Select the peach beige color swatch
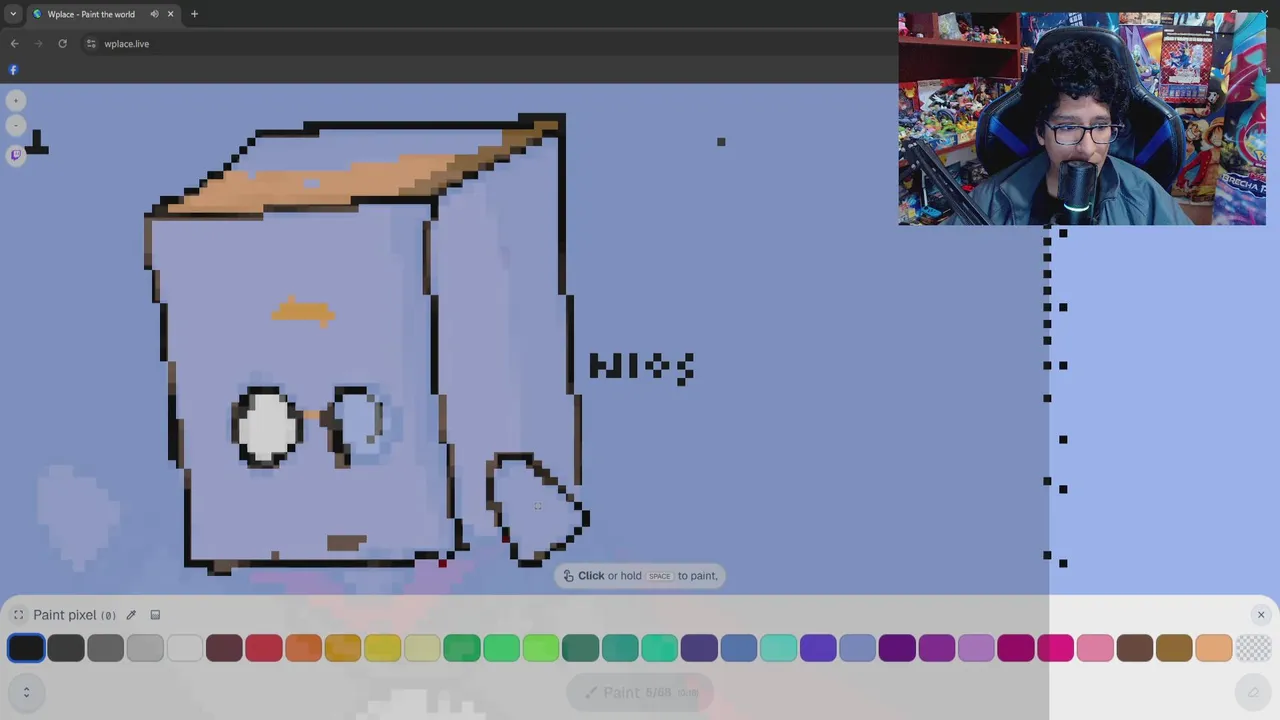 tap(1213, 648)
